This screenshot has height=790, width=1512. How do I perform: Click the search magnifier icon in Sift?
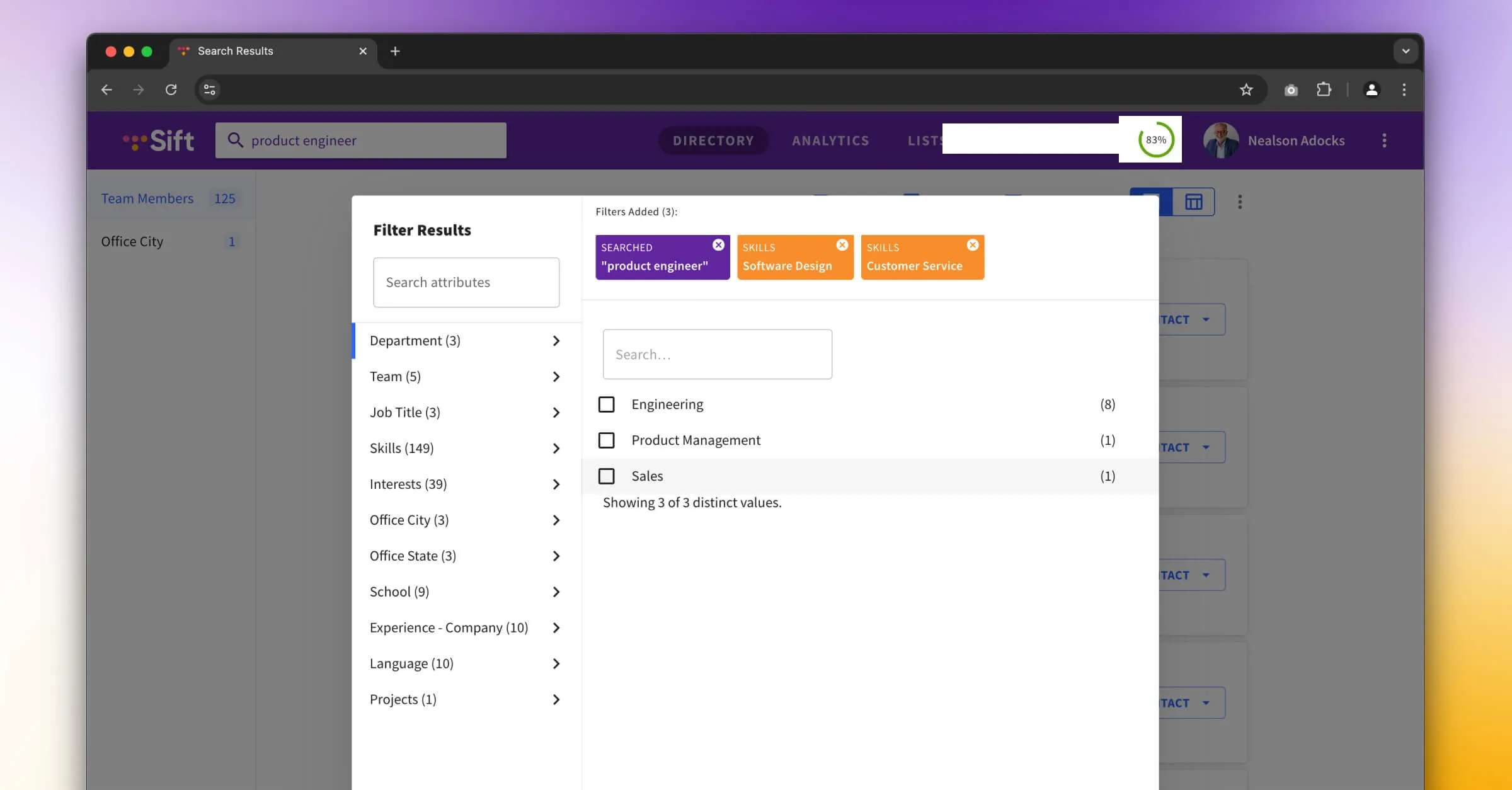coord(235,140)
